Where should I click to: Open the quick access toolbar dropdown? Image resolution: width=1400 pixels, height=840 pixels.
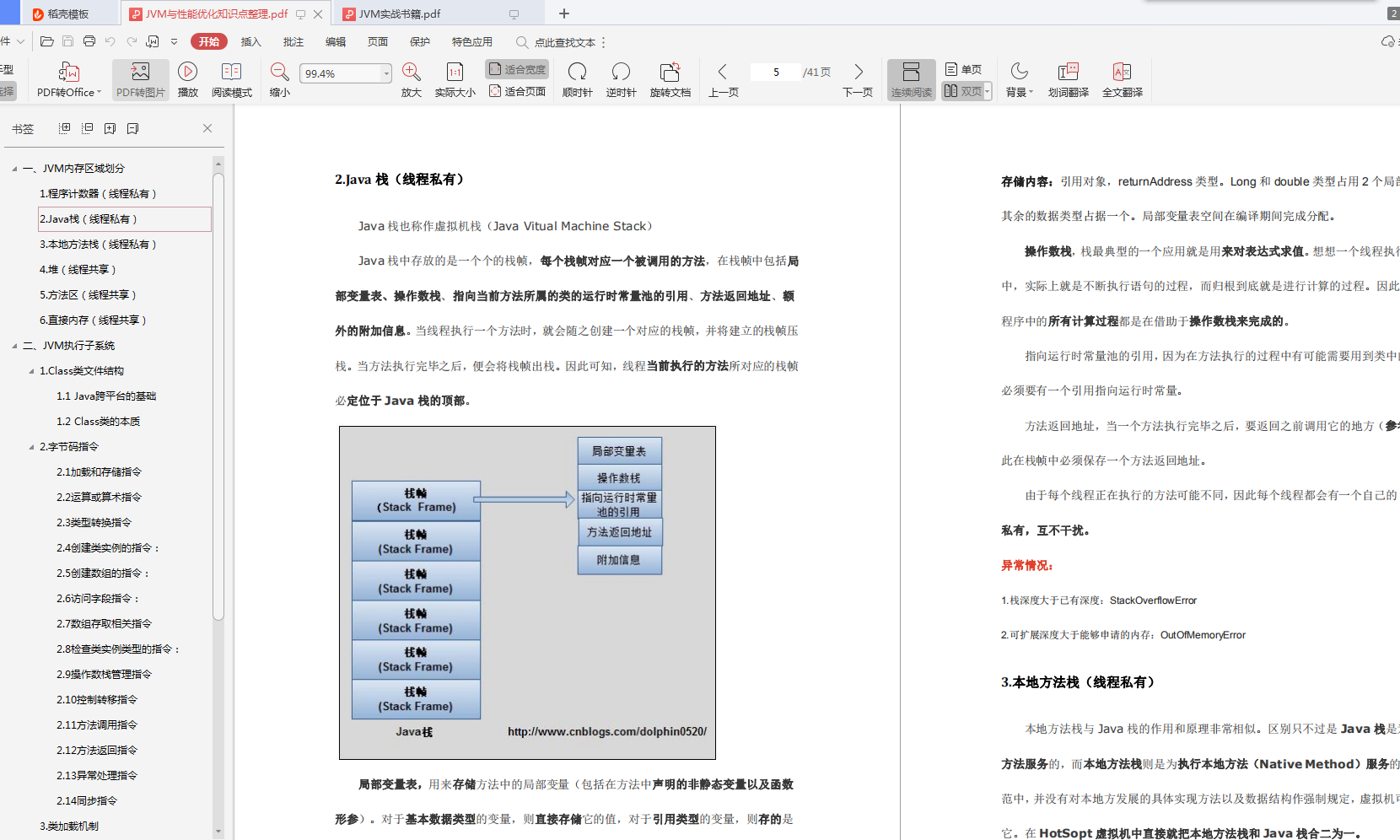pyautogui.click(x=174, y=41)
